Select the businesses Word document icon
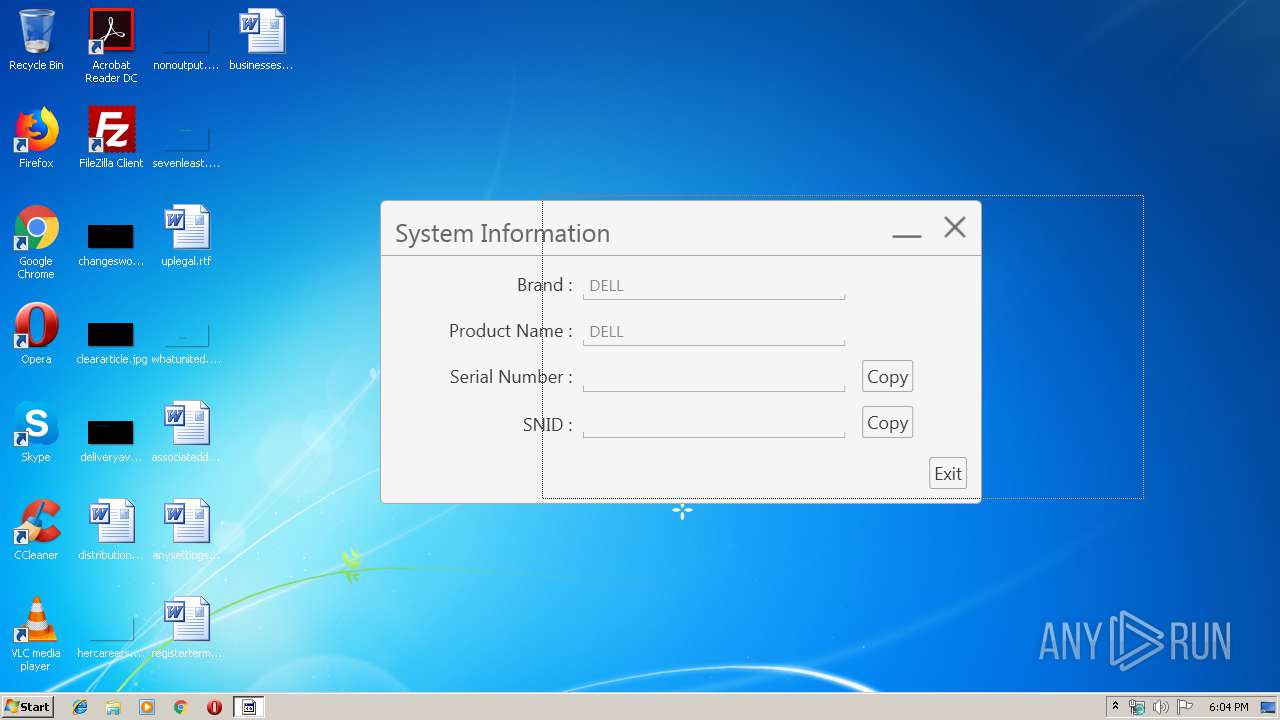1280x720 pixels. 261,40
